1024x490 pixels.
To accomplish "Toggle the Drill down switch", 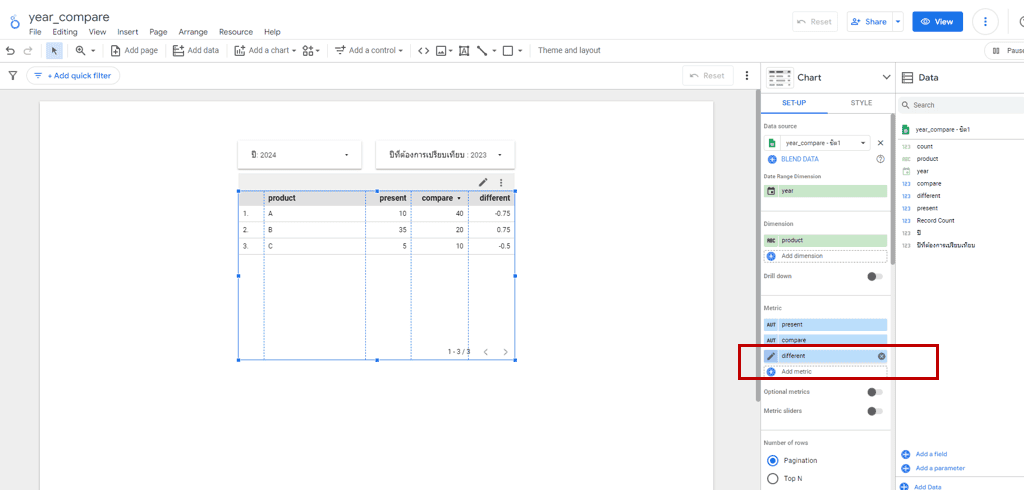I will 875,276.
